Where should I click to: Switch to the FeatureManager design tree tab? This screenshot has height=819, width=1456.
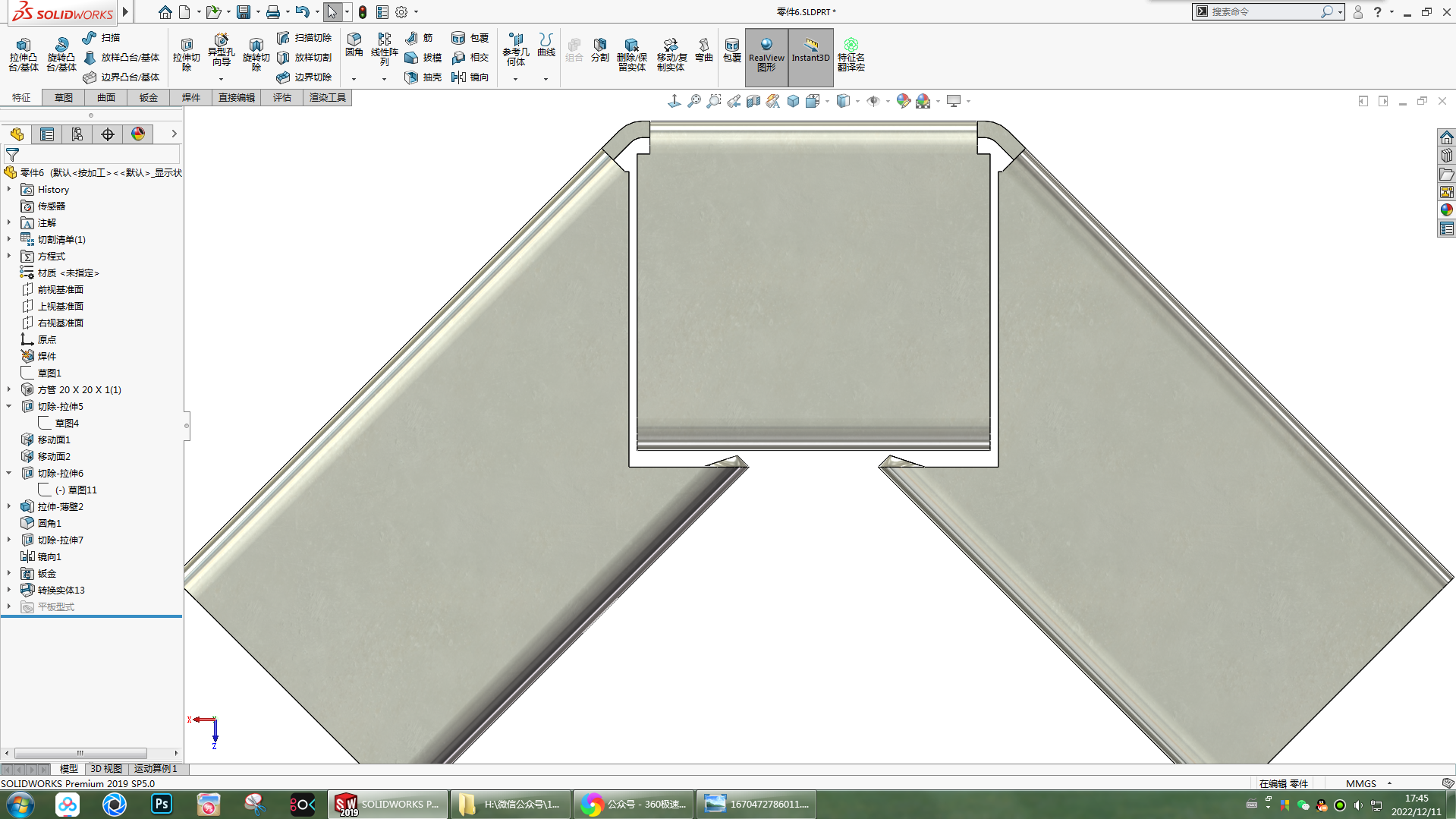tap(17, 134)
